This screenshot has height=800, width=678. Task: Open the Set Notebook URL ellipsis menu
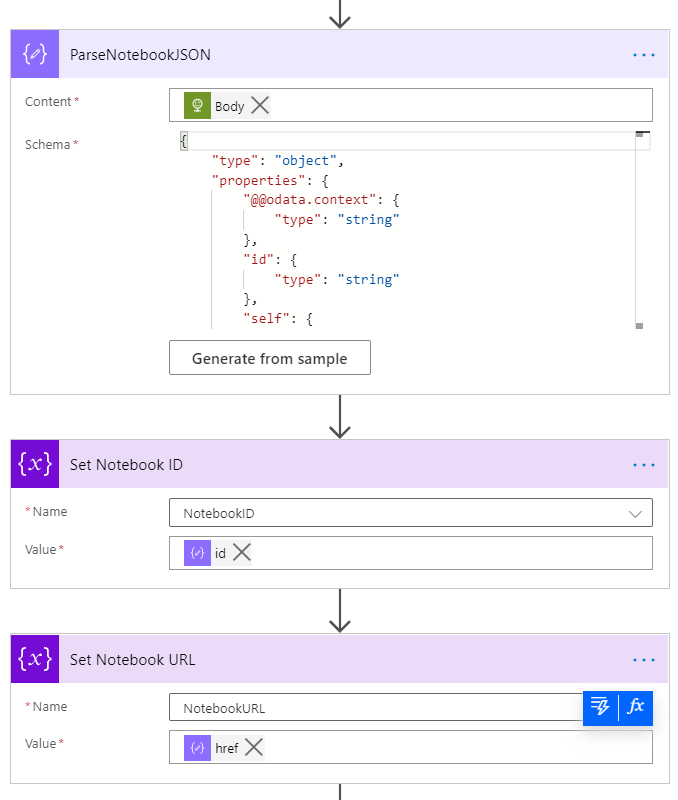point(644,660)
